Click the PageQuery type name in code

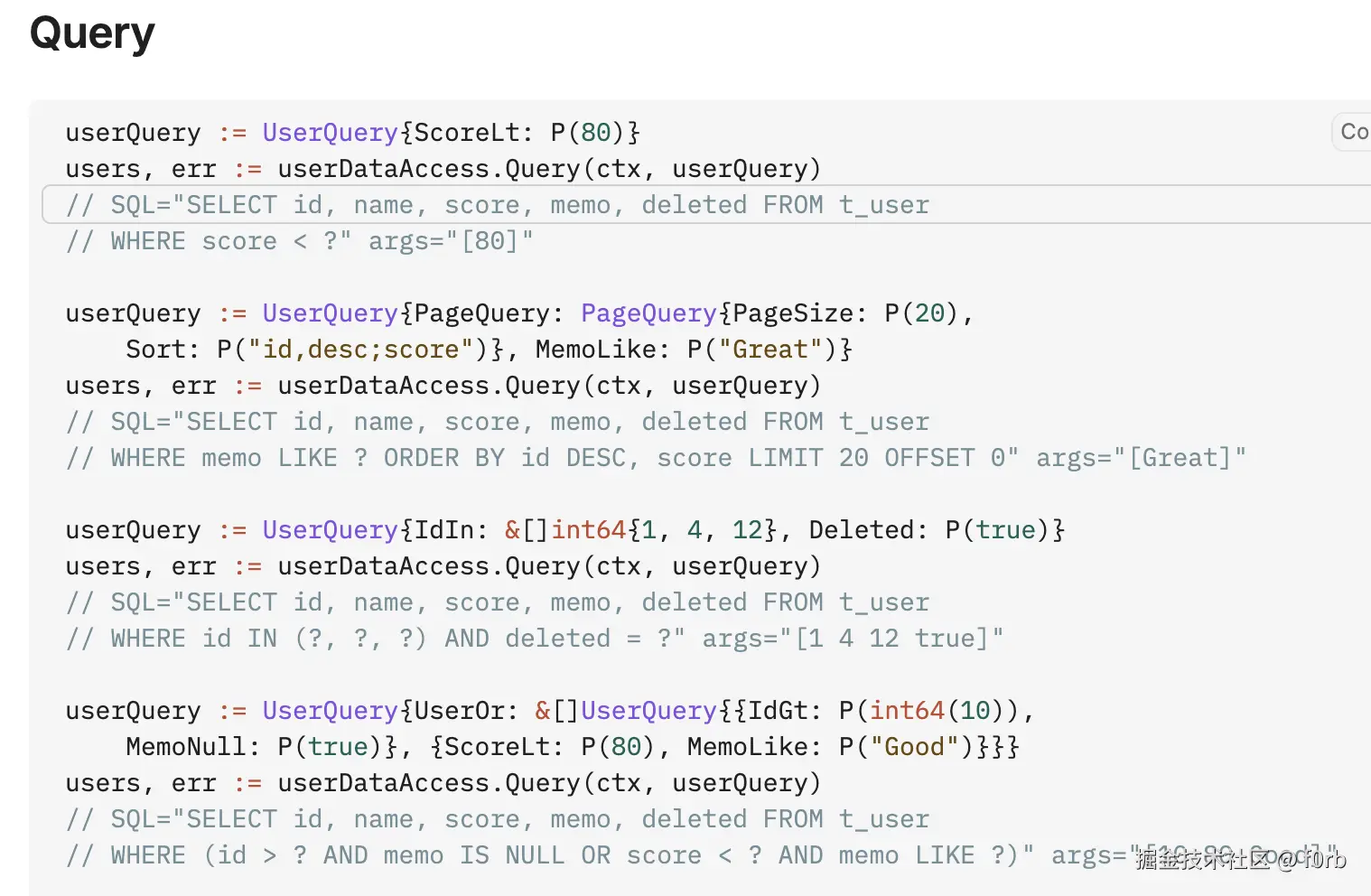point(648,313)
